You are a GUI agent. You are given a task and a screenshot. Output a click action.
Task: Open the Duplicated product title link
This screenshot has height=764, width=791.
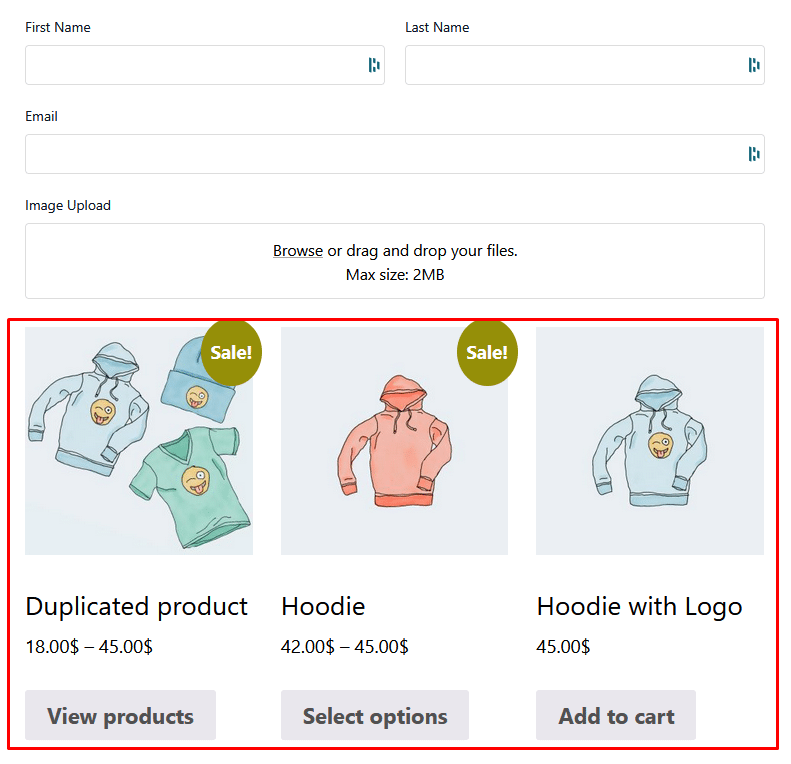pos(136,606)
